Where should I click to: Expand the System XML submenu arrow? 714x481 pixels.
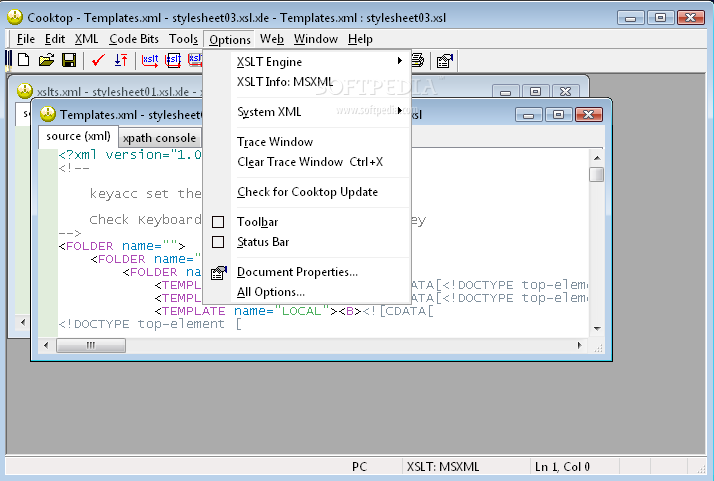[399, 111]
